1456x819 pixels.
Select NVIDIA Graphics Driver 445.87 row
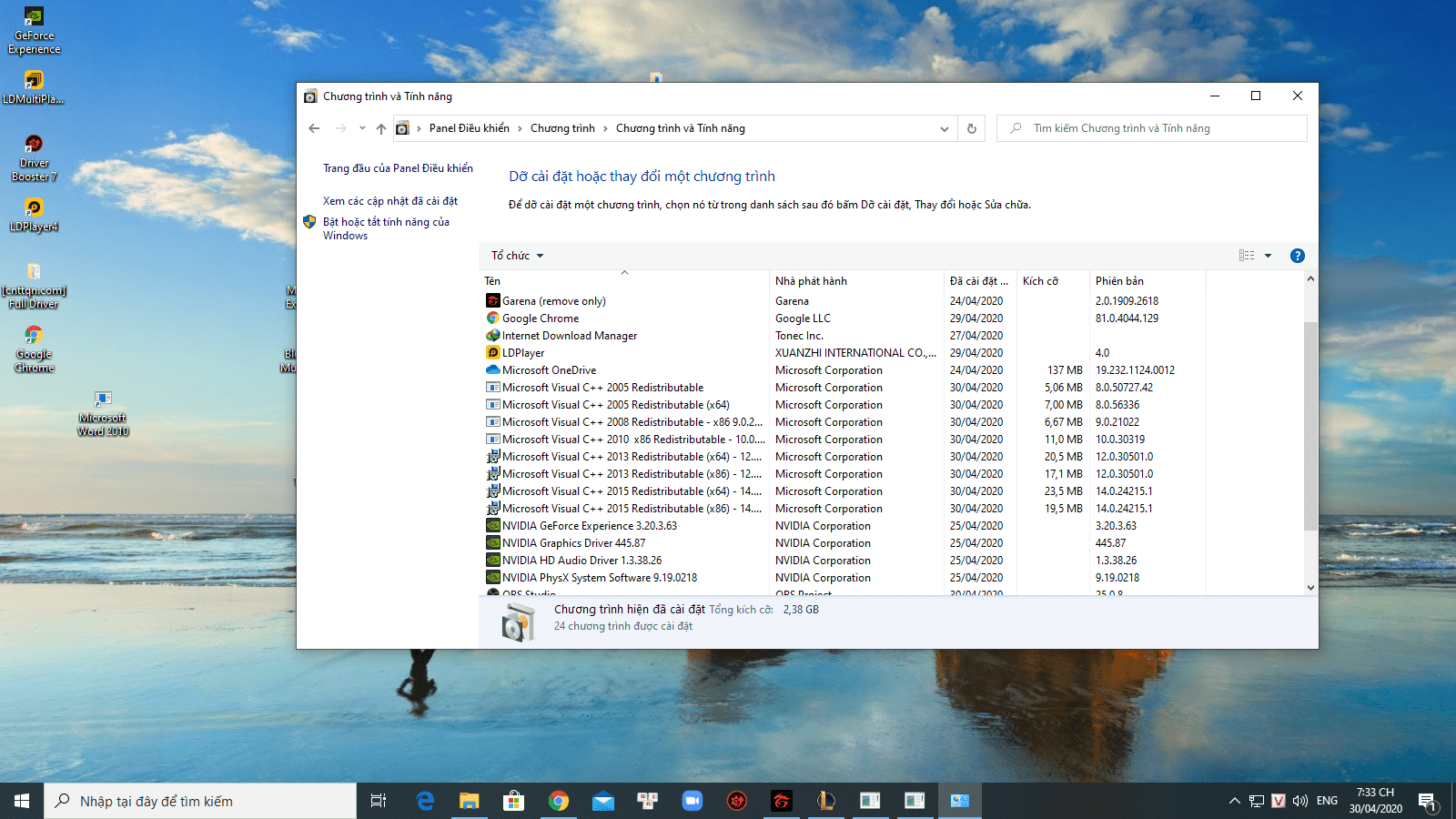(845, 542)
